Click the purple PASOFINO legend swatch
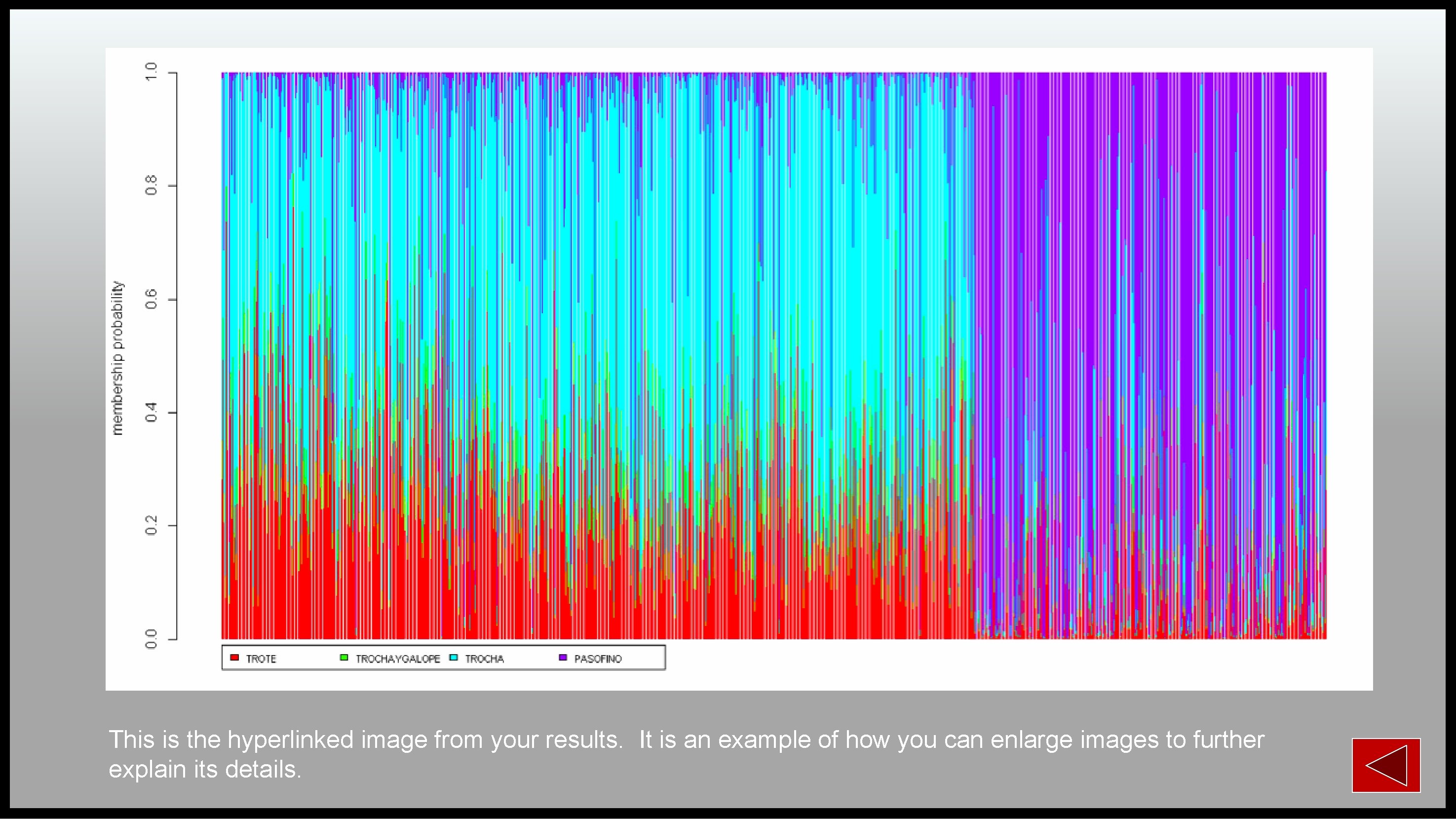 click(562, 658)
